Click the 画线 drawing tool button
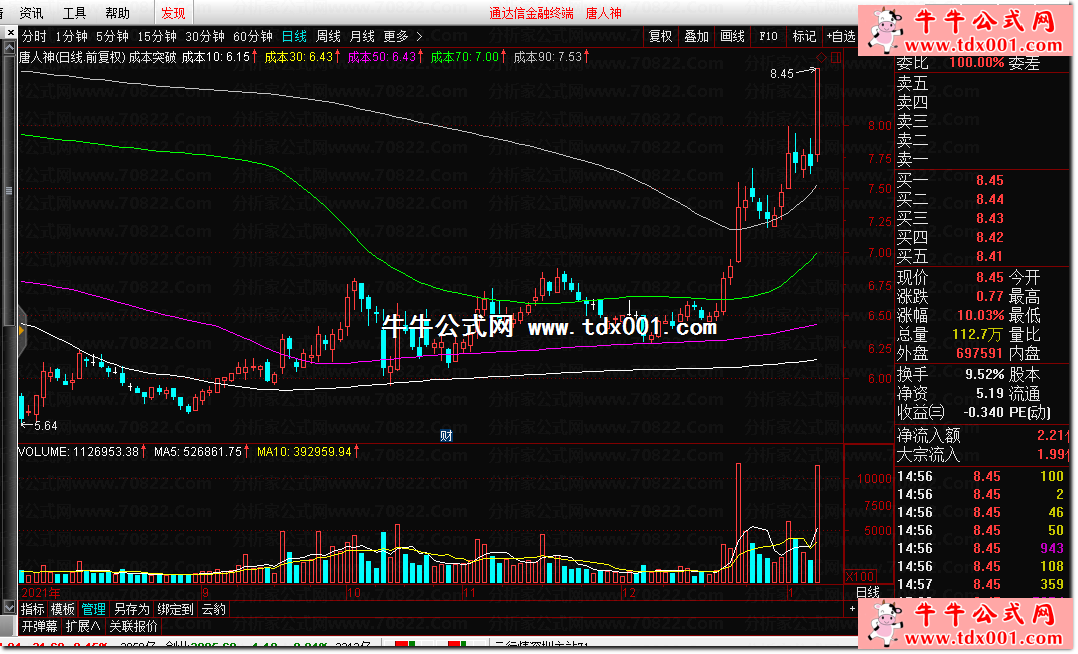Screen dimensions: 1078x654 [x=732, y=37]
